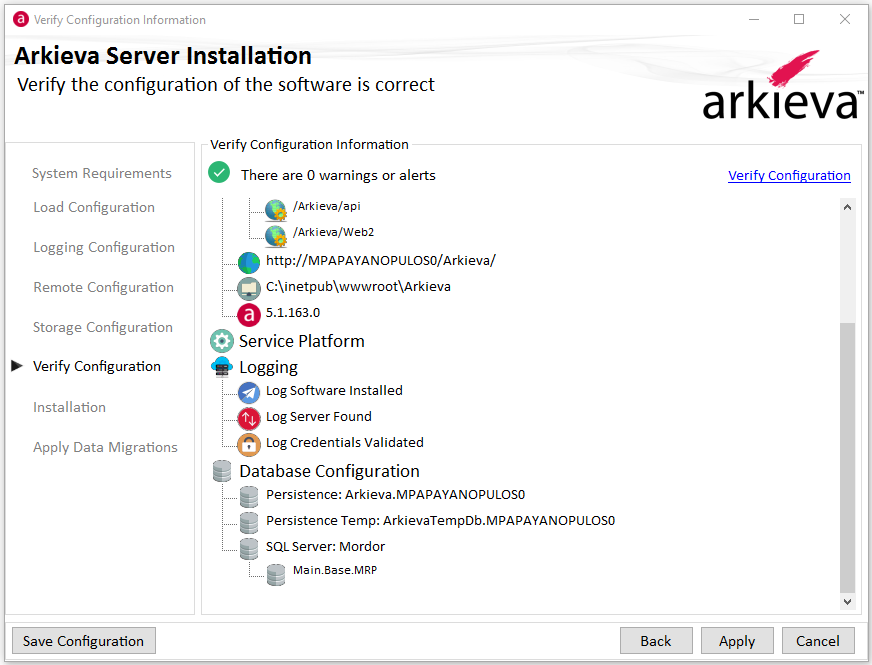The width and height of the screenshot is (872, 665).
Task: Click the vertical scrollbar thumb
Action: (x=847, y=457)
